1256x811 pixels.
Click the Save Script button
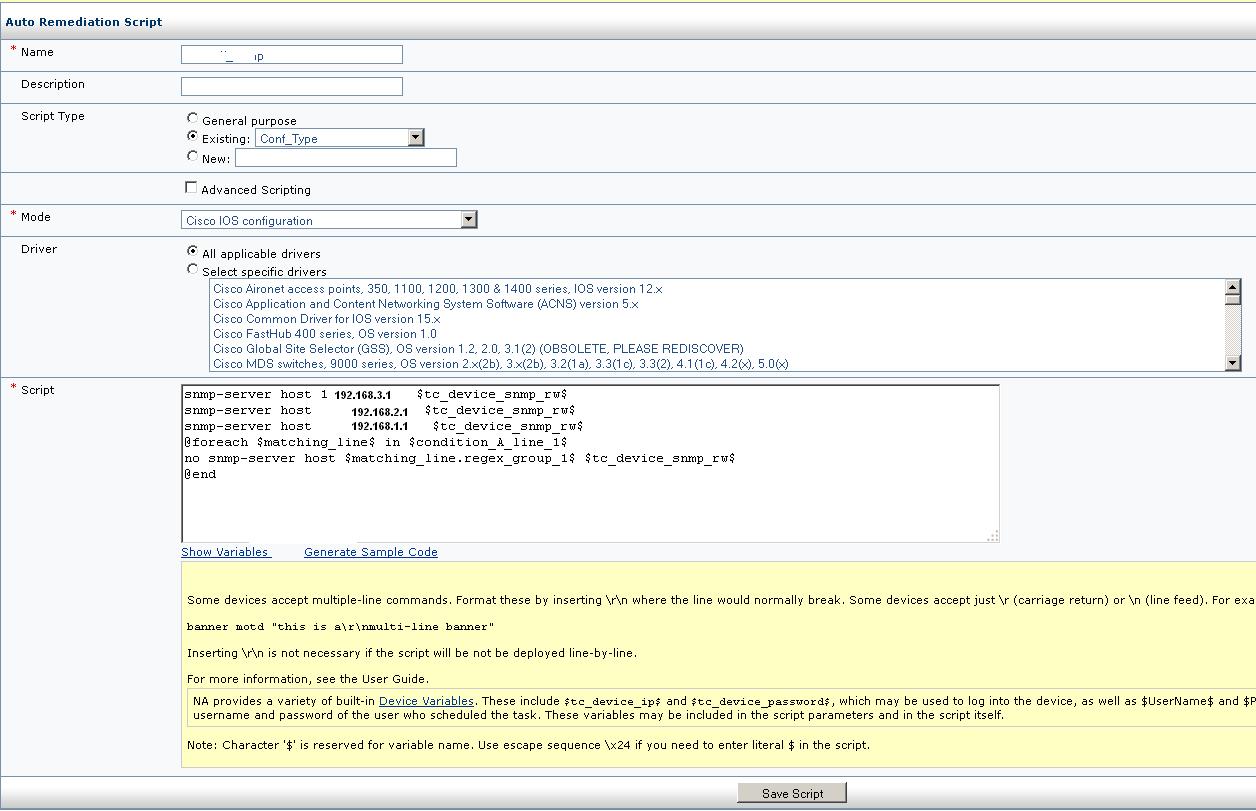click(x=792, y=793)
